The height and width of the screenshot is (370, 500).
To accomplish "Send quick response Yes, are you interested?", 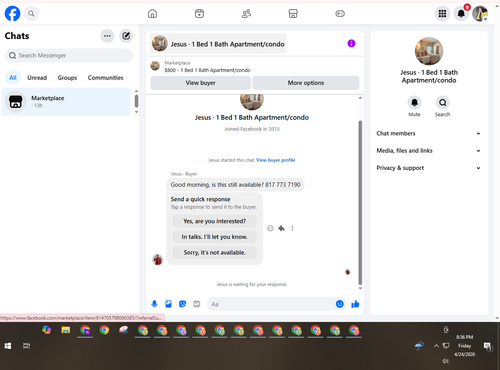I will pos(214,221).
